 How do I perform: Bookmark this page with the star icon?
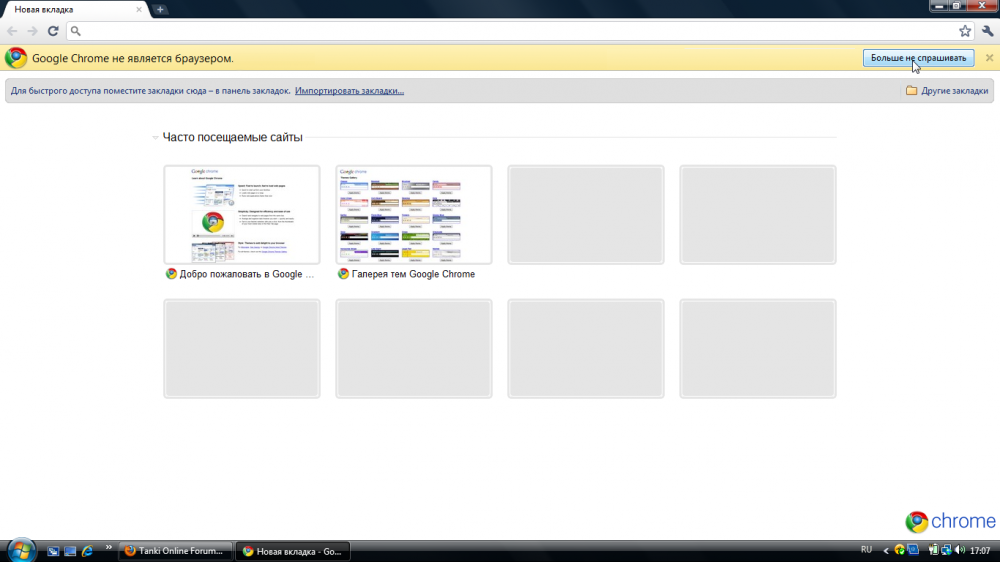coord(965,31)
